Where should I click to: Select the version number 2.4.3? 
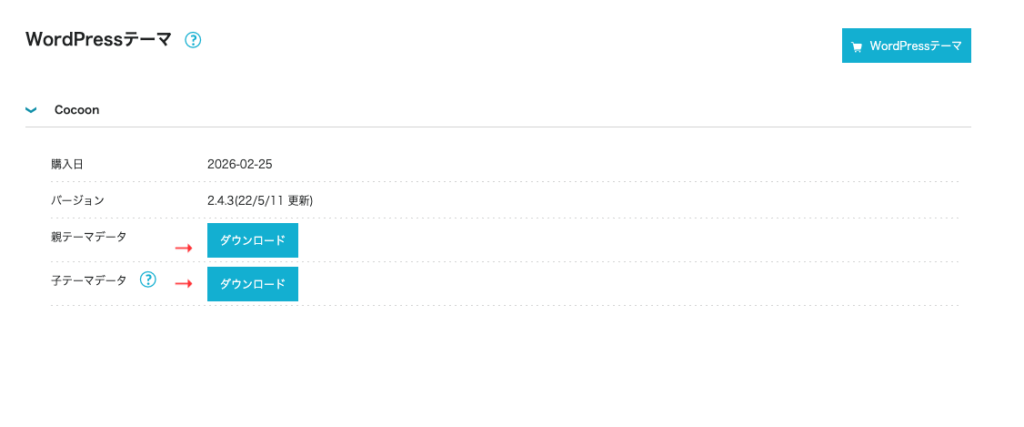coord(221,200)
